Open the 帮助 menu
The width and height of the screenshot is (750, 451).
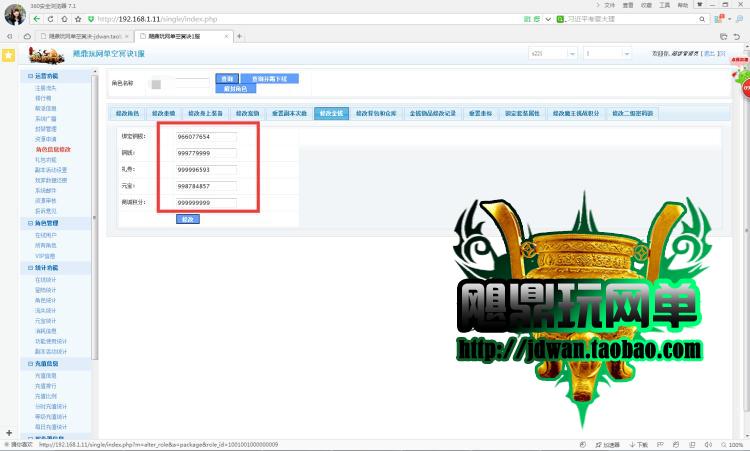[x=683, y=5]
